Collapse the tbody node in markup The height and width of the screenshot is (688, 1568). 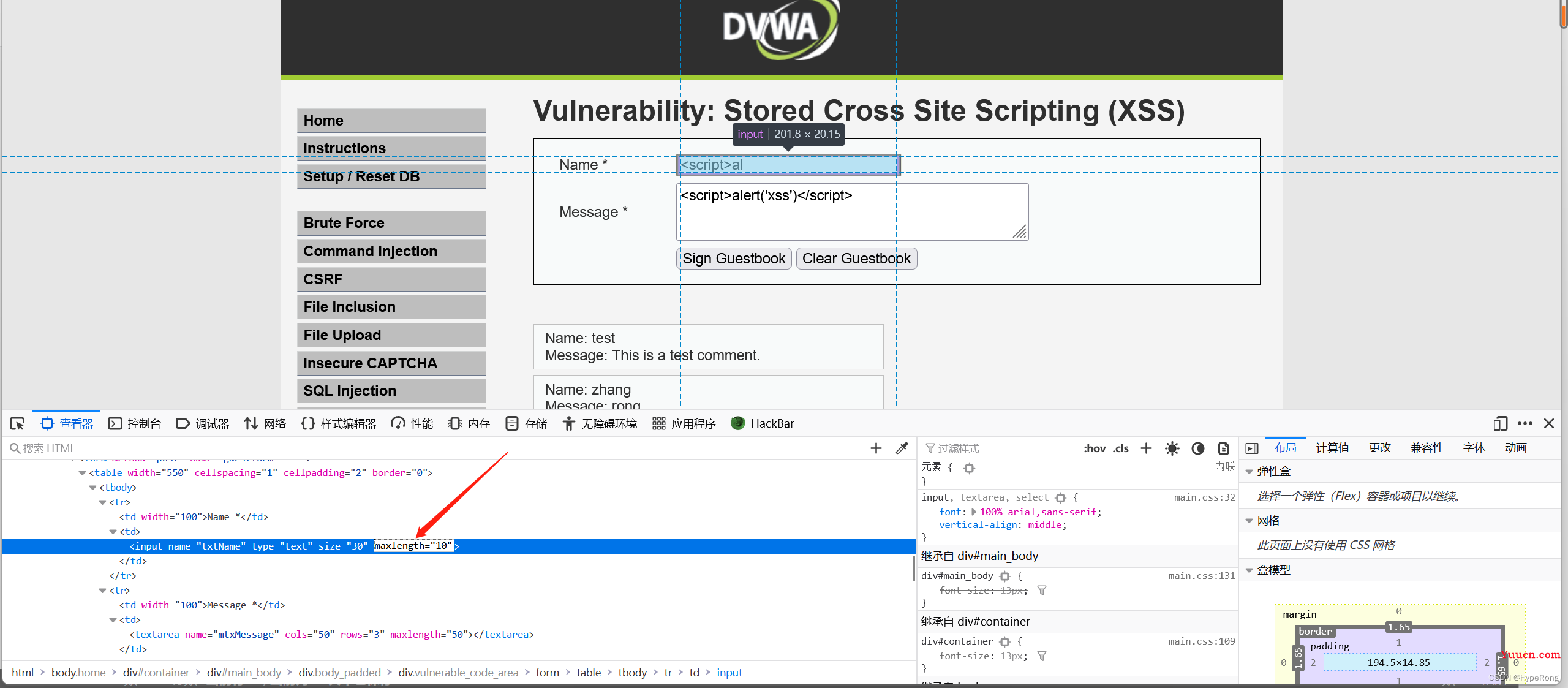coord(92,488)
